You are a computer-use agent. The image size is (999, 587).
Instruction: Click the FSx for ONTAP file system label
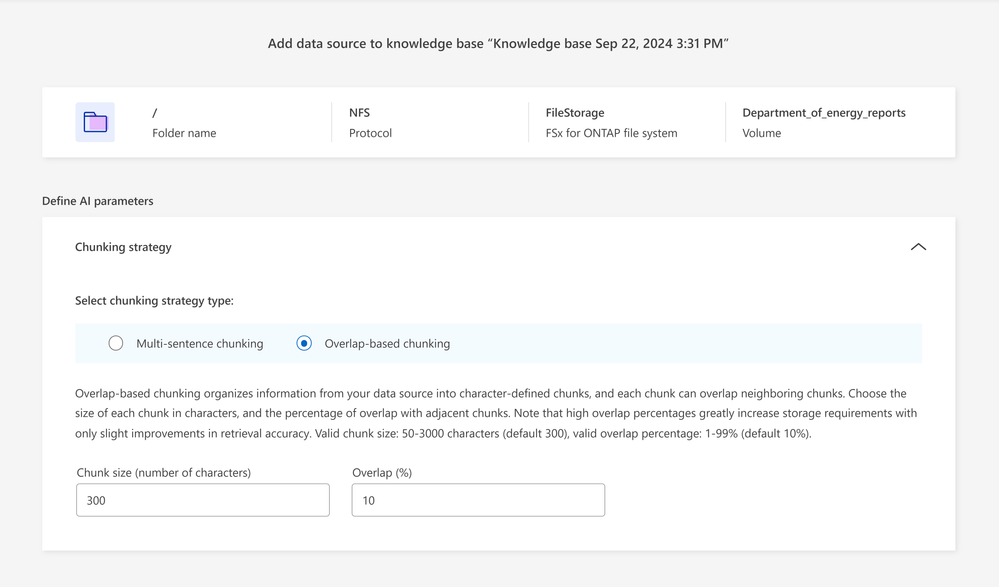pyautogui.click(x=611, y=133)
